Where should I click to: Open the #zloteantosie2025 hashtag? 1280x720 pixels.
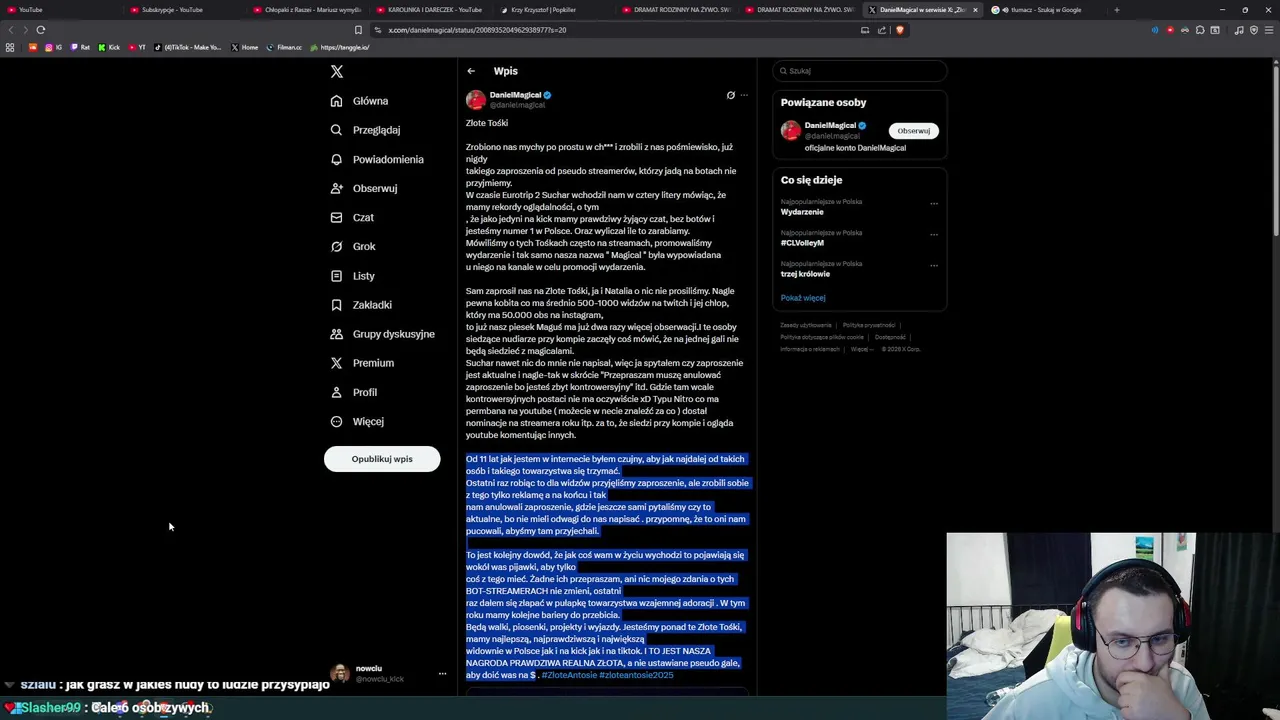[x=636, y=675]
